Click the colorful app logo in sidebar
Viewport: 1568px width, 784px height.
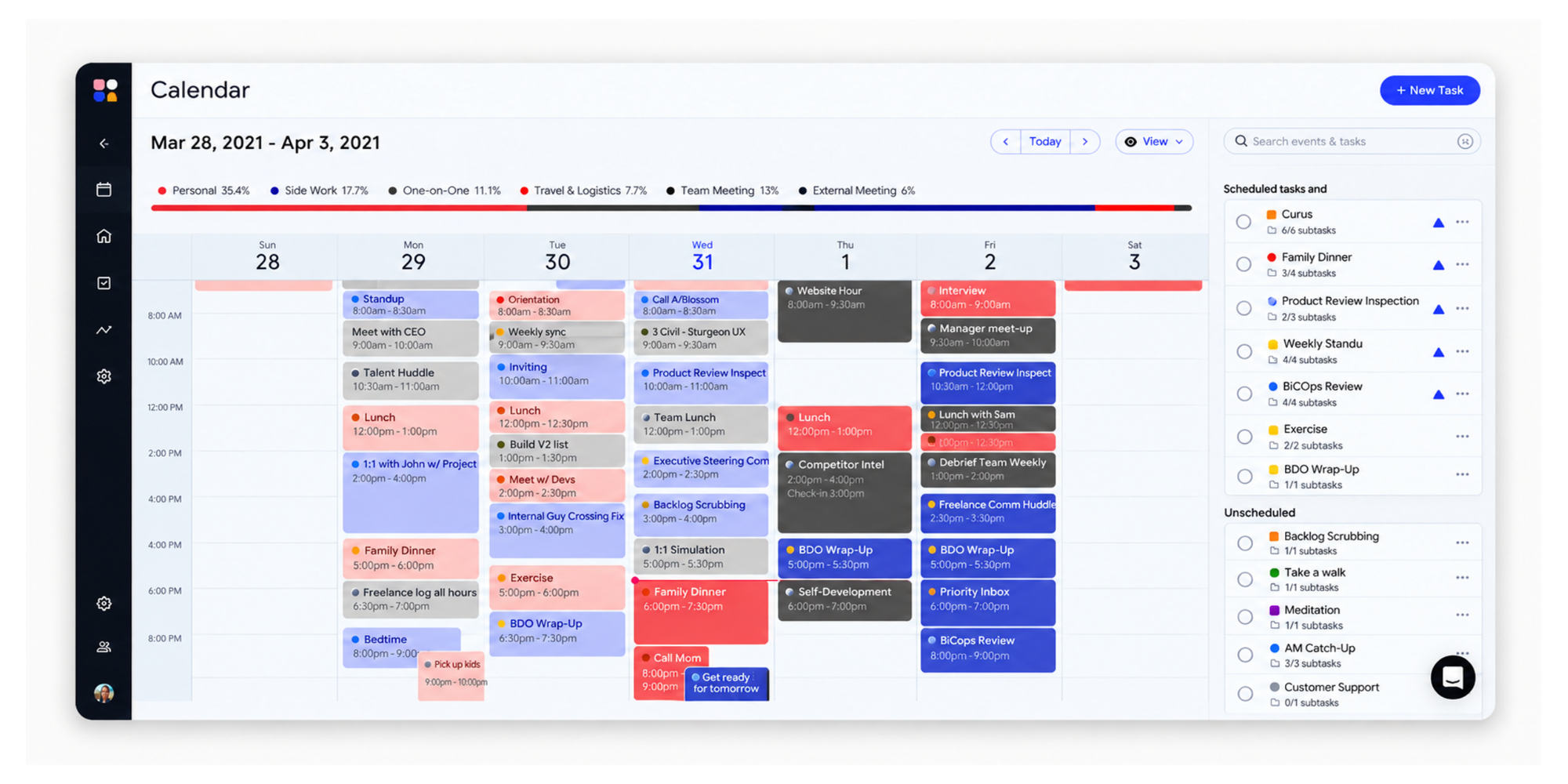104,90
